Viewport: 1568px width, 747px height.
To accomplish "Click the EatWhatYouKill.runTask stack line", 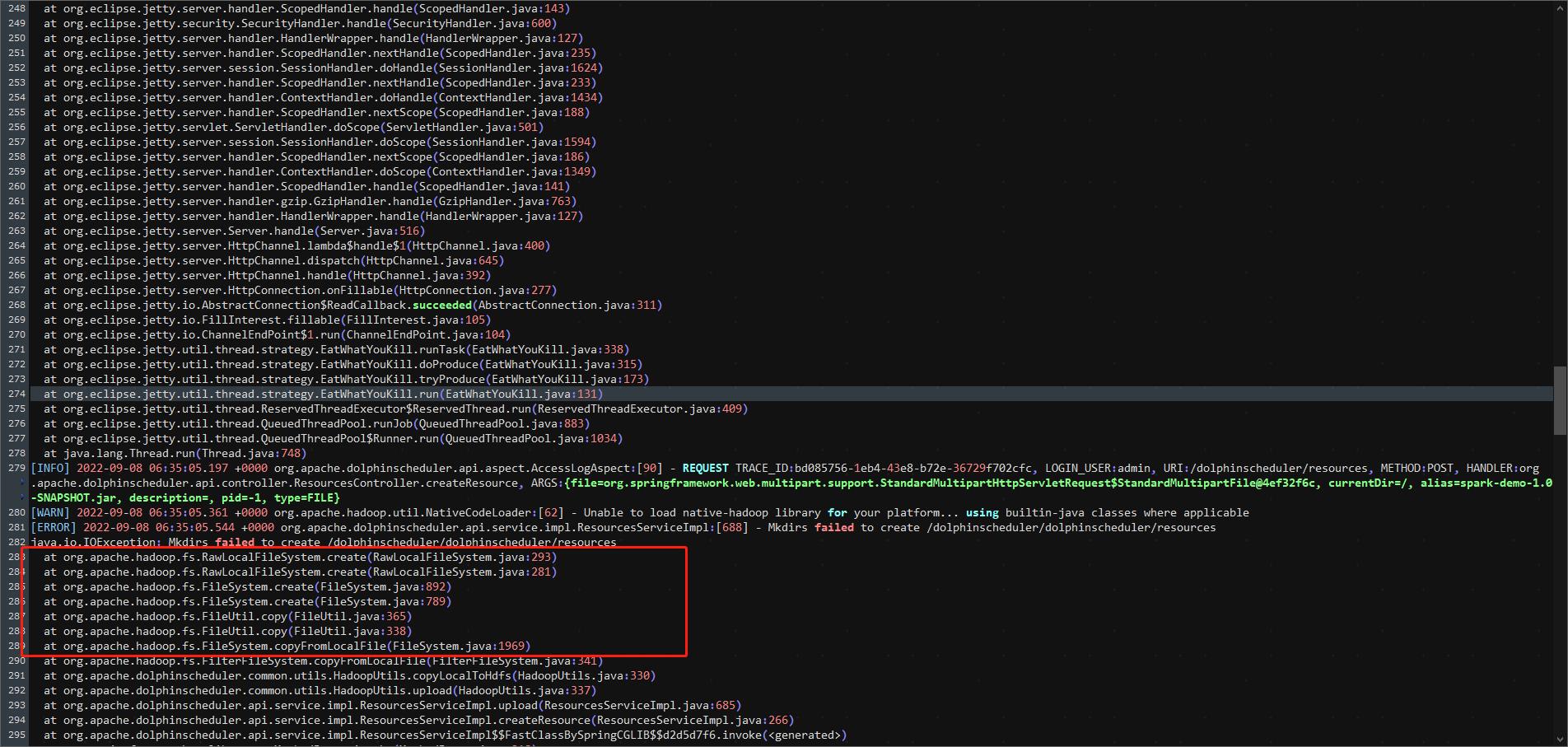I will point(337,349).
